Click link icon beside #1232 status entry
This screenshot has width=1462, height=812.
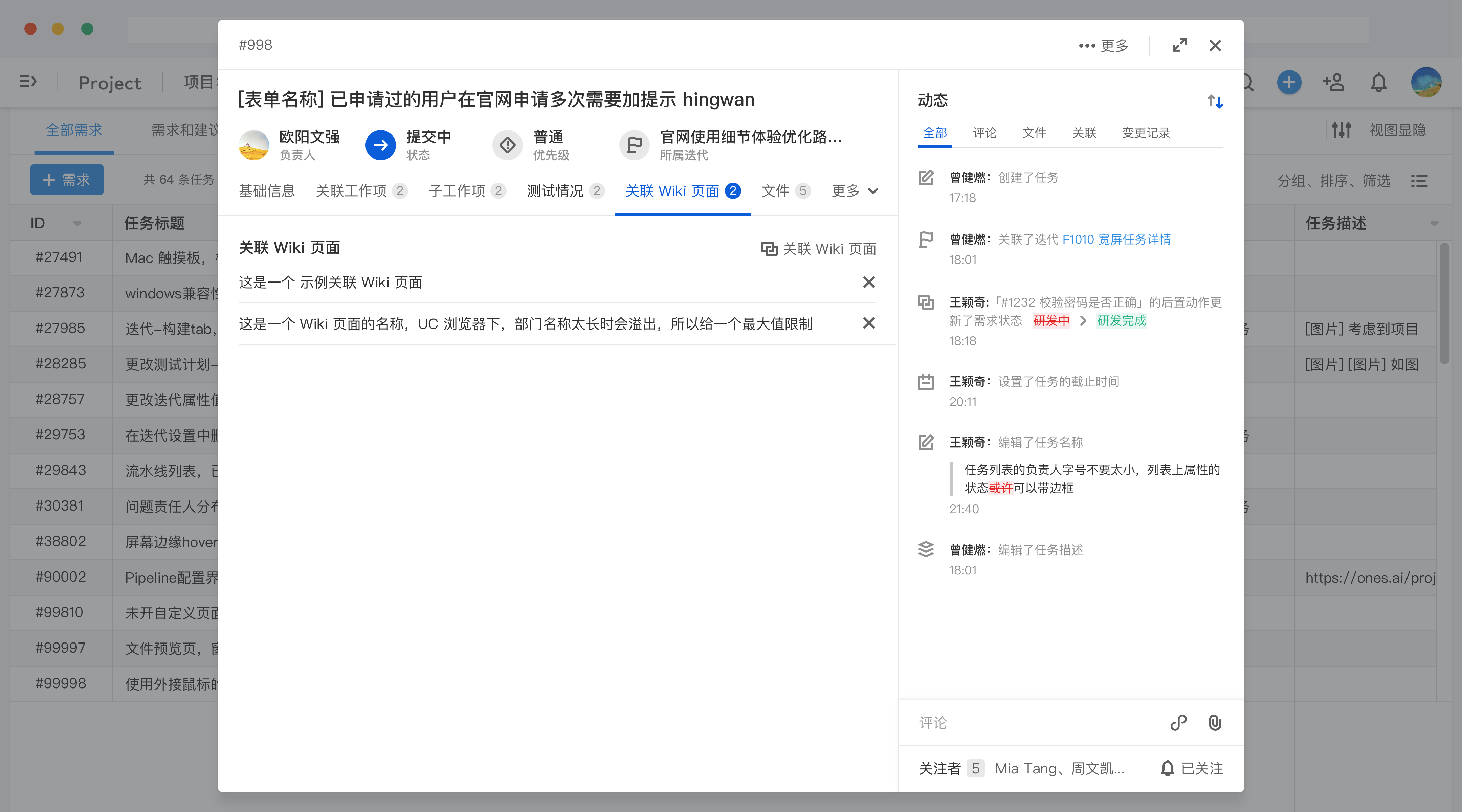point(926,302)
